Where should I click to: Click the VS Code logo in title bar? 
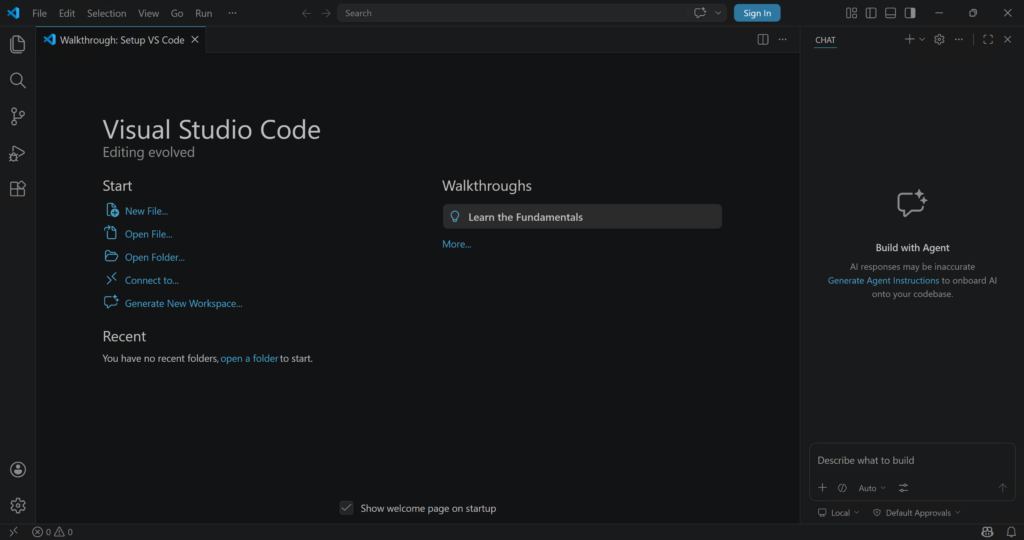click(x=13, y=13)
